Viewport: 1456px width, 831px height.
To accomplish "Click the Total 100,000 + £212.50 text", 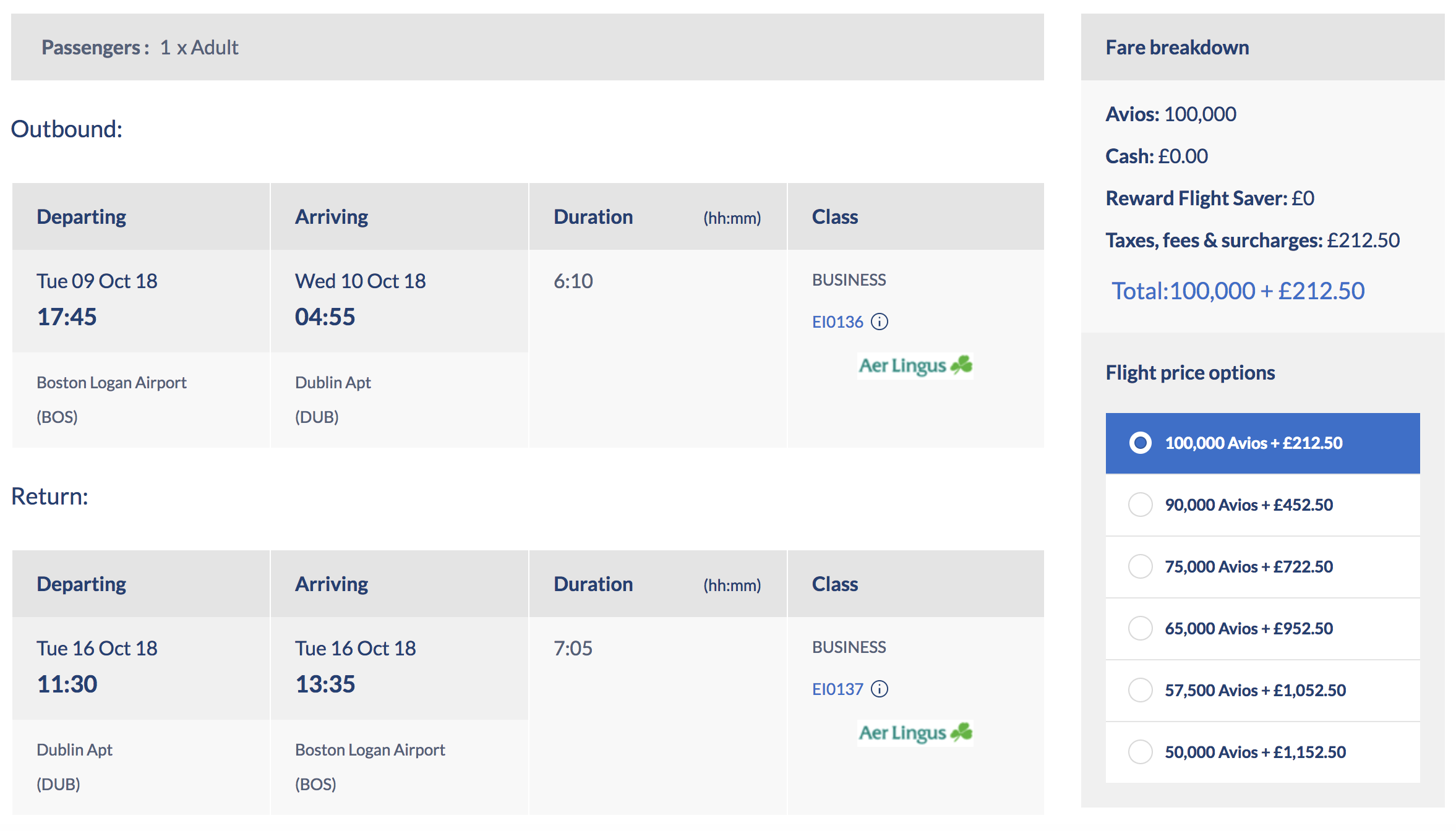I will (x=1238, y=291).
